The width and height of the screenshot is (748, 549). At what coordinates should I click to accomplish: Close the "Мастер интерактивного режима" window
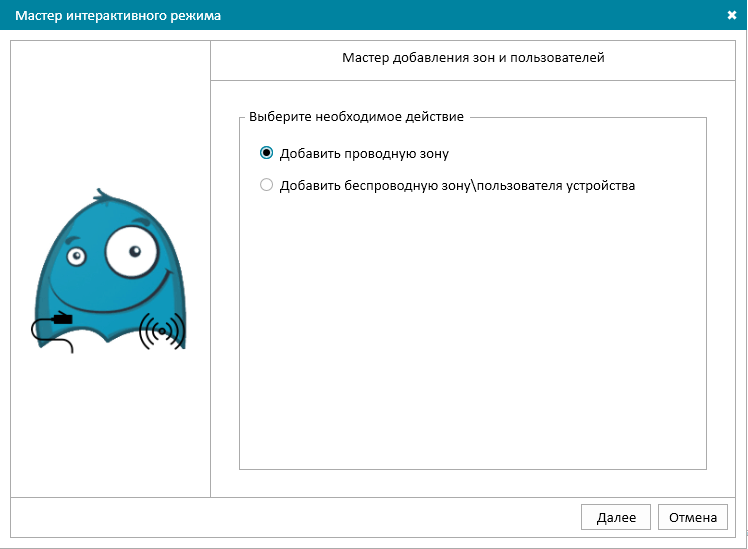point(732,15)
